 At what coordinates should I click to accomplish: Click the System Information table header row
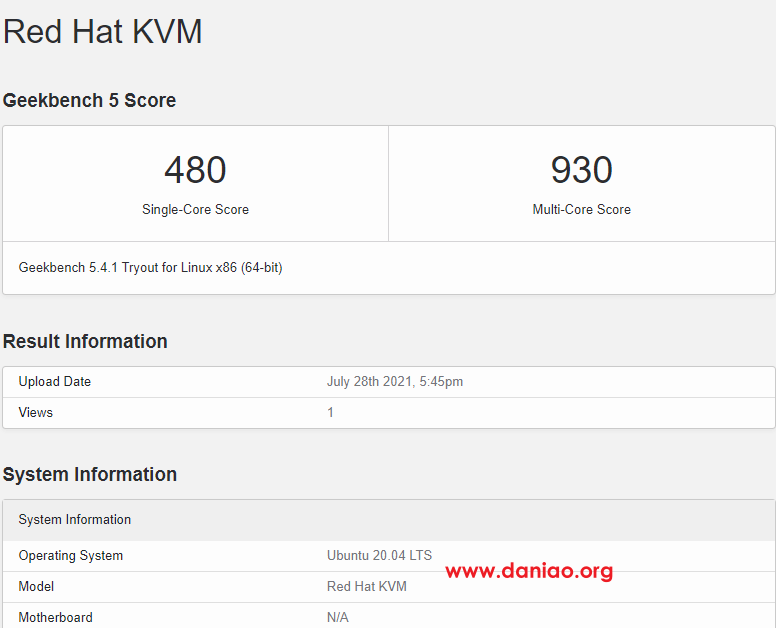click(388, 520)
